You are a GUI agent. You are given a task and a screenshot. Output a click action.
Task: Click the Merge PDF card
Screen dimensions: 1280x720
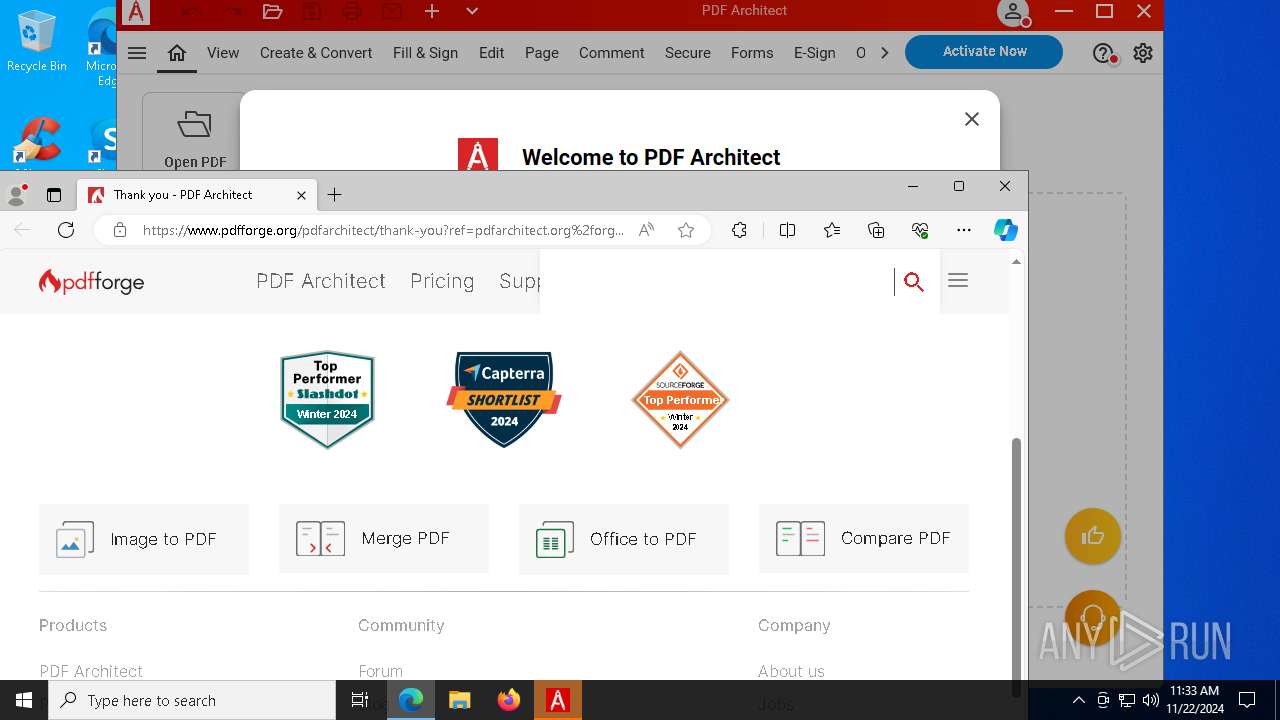(x=384, y=539)
